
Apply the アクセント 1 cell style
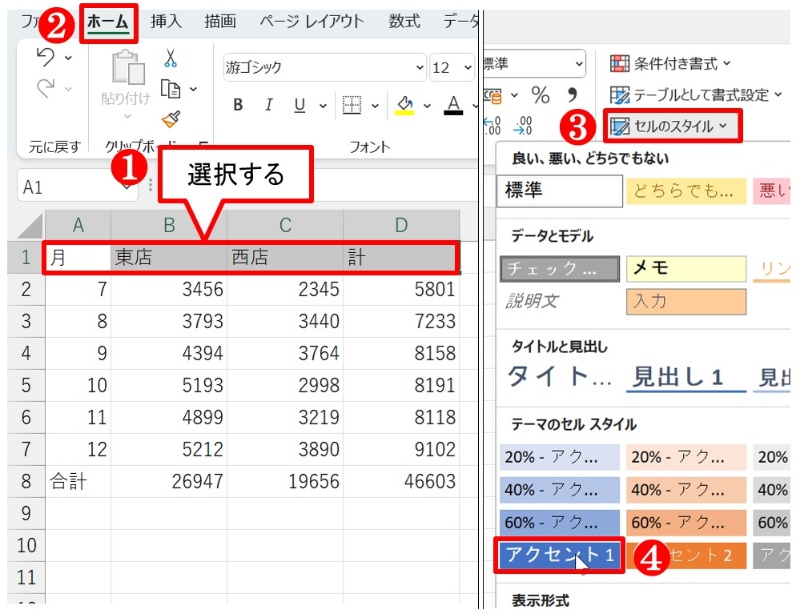pos(560,555)
